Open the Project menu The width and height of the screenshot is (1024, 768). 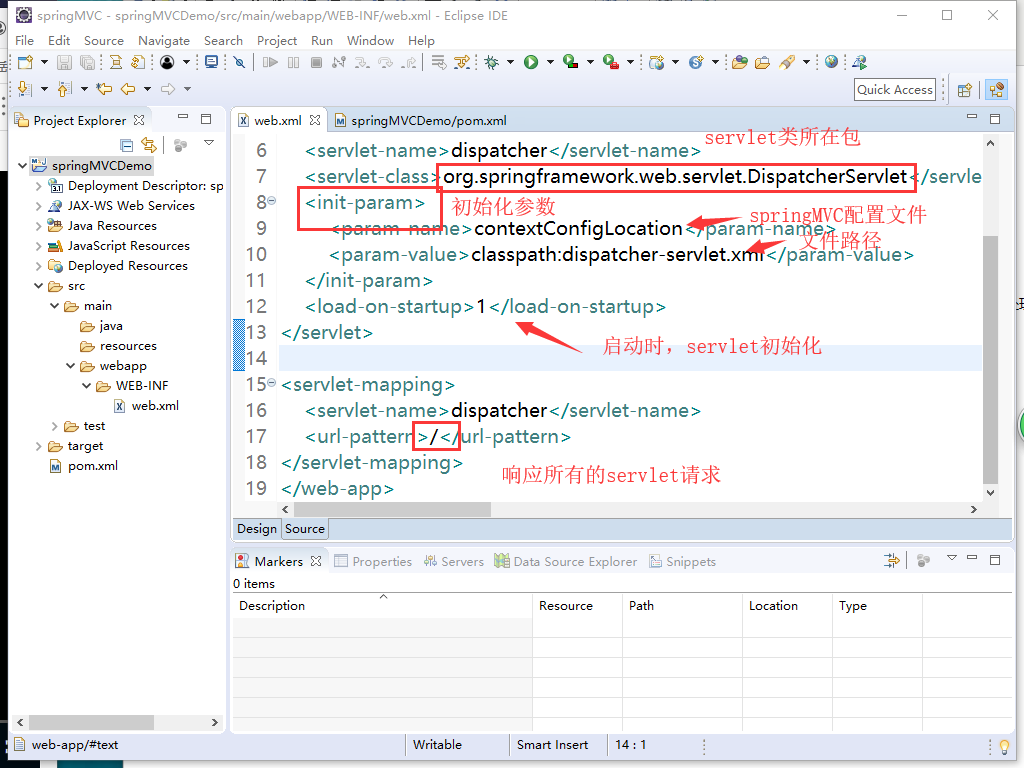[277, 40]
